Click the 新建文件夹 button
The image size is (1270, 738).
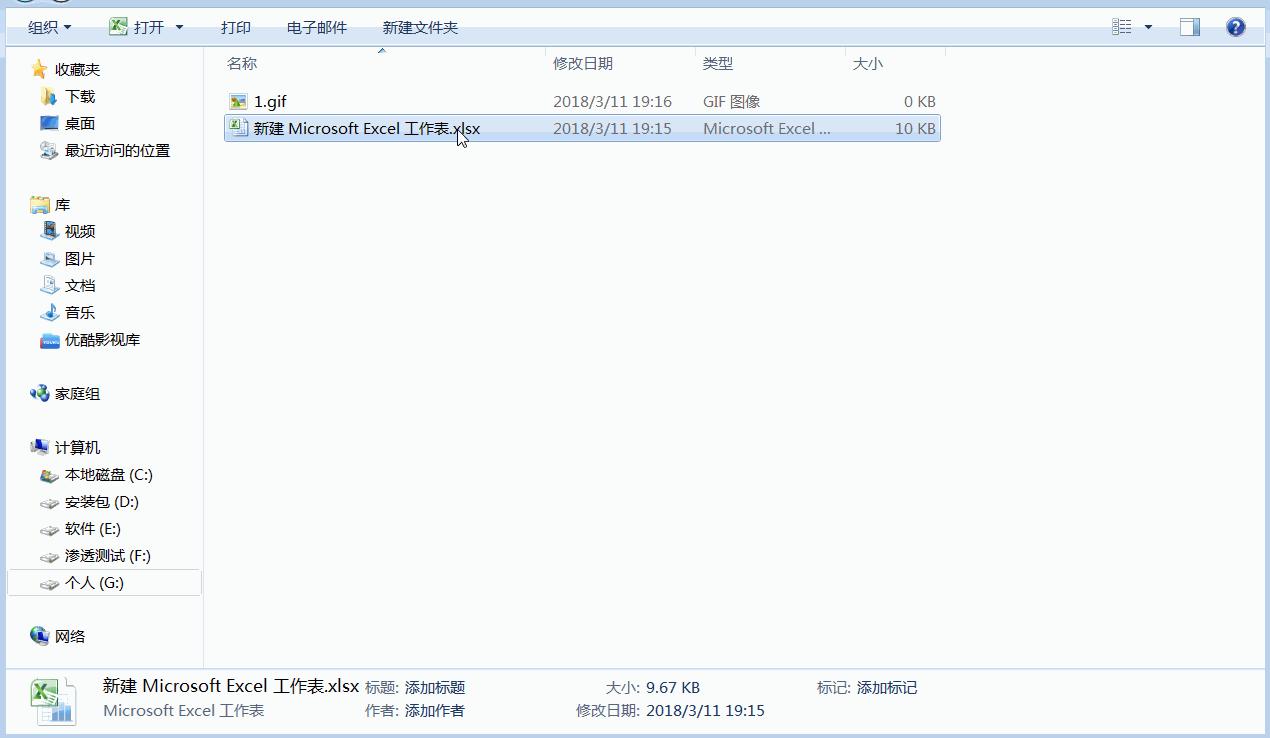coord(419,28)
